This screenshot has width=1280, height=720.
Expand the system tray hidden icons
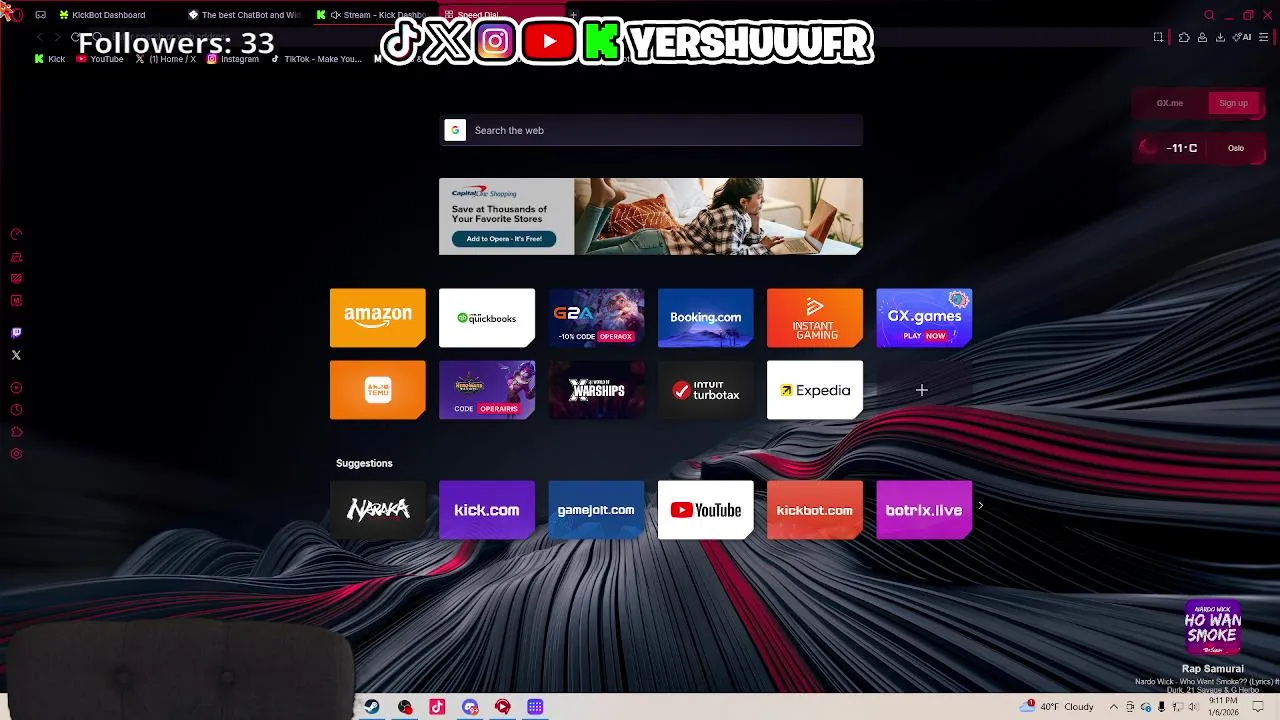1114,707
